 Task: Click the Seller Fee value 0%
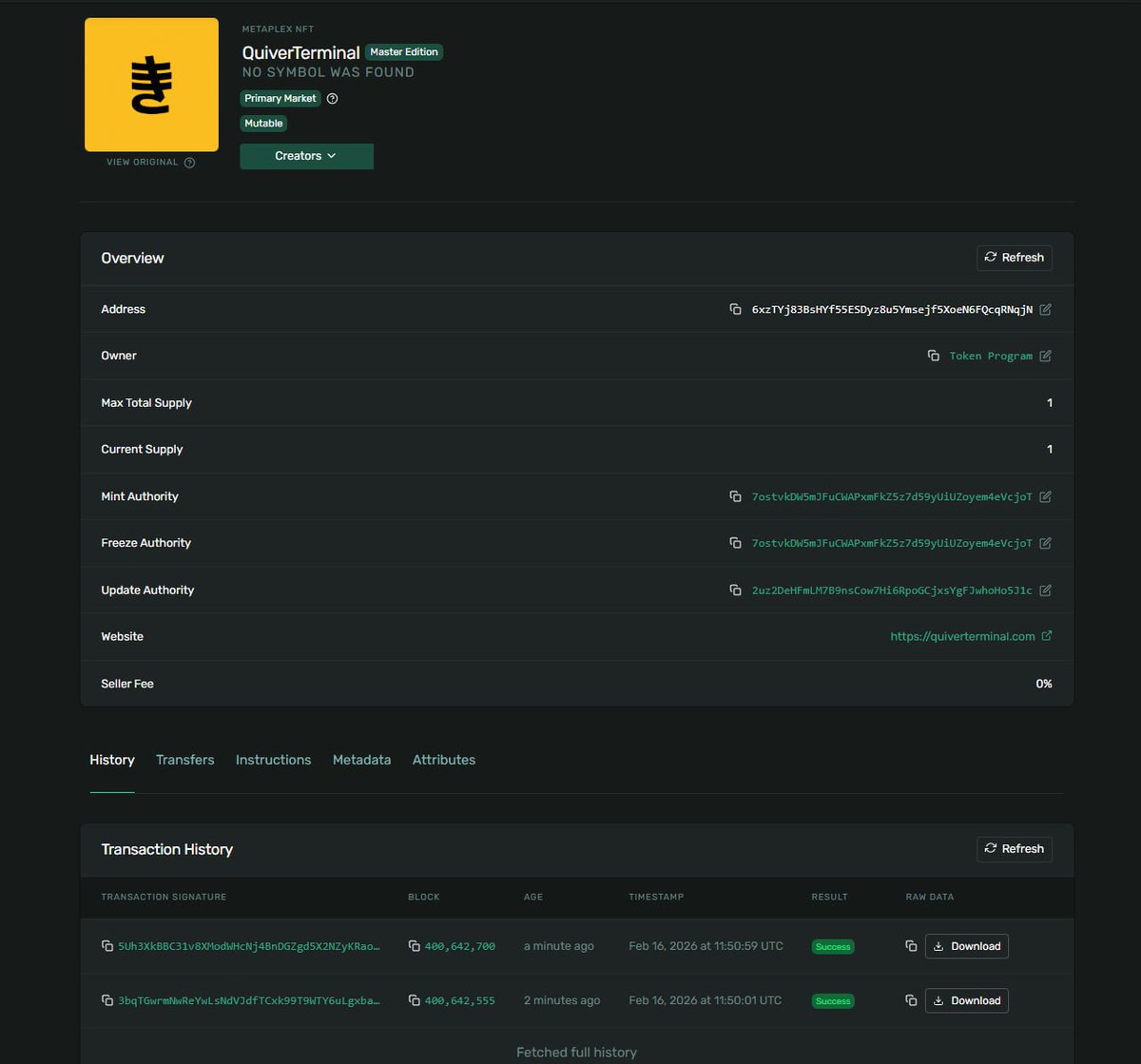[x=1044, y=684]
